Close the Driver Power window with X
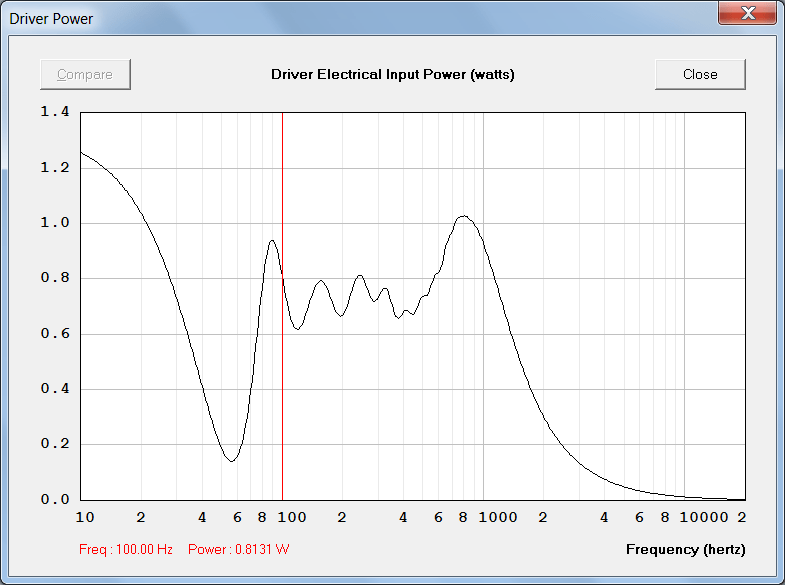785x585 pixels. [747, 13]
